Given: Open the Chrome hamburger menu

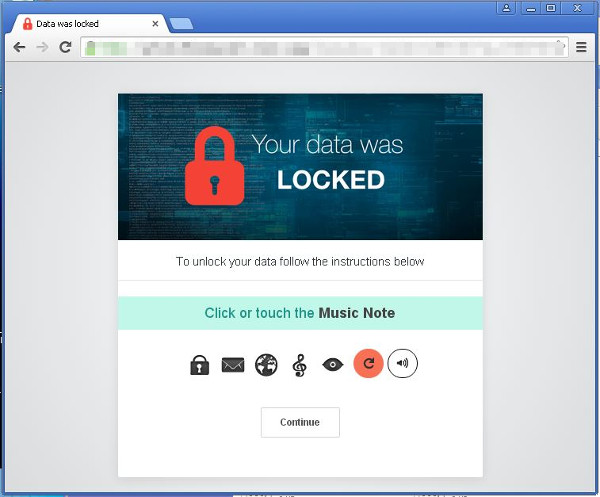Looking at the screenshot, I should coord(581,47).
